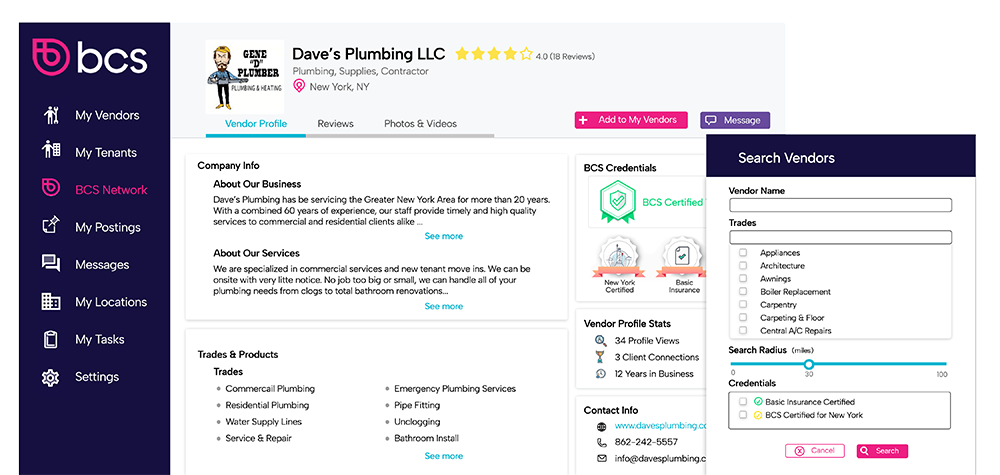Open the Photos & Videos tab
Image resolution: width=1000 pixels, height=475 pixels.
click(x=420, y=124)
